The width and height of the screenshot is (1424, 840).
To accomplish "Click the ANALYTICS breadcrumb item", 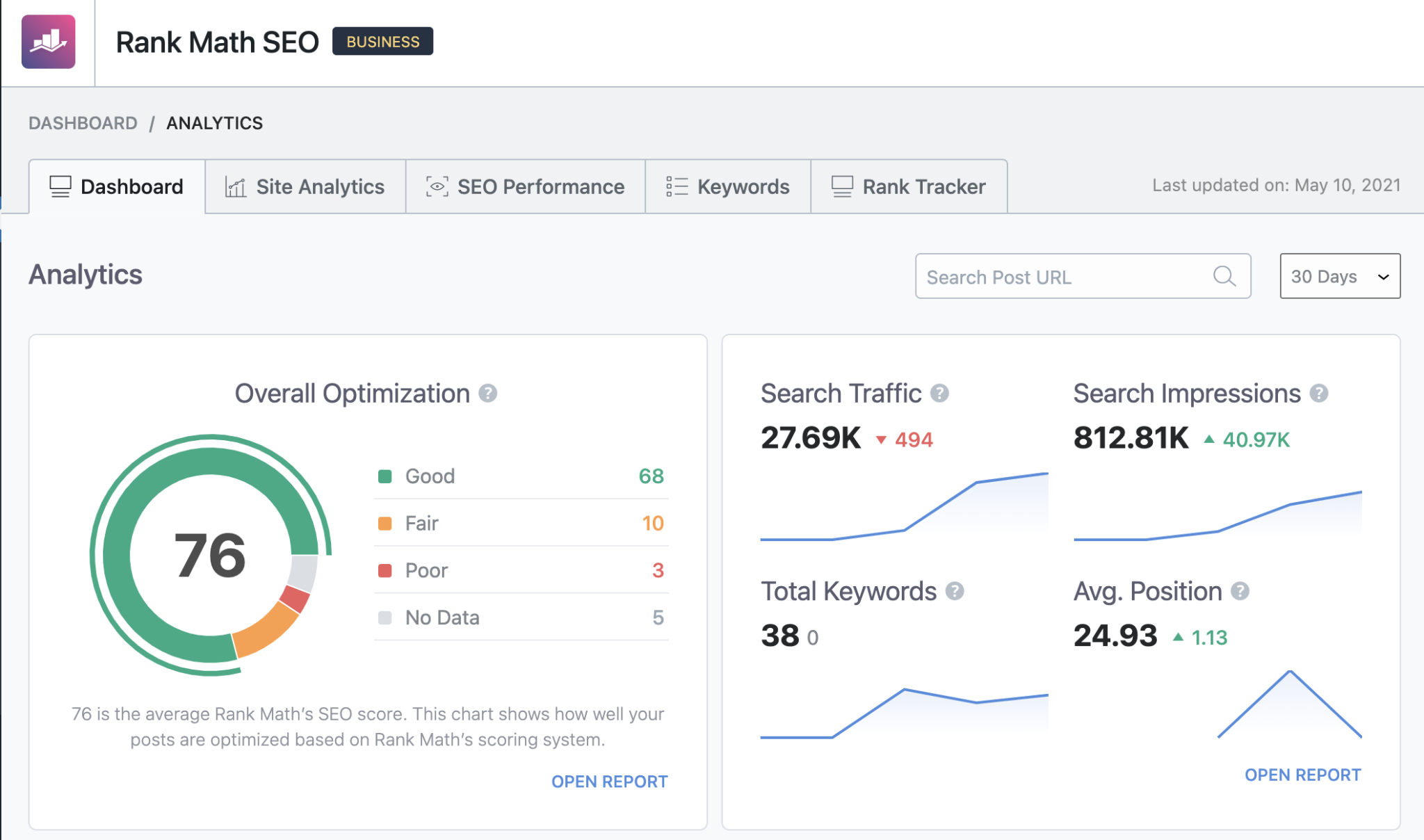I will [214, 123].
